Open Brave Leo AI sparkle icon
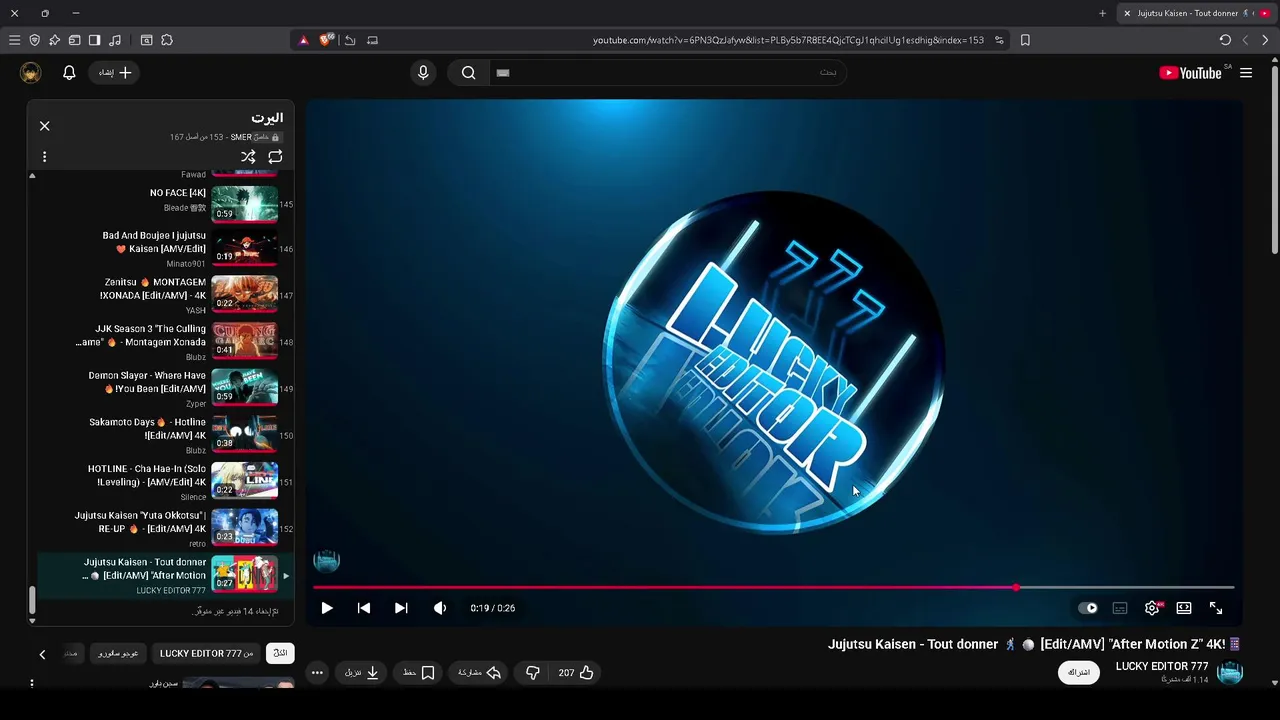1280x720 pixels. 54,40
